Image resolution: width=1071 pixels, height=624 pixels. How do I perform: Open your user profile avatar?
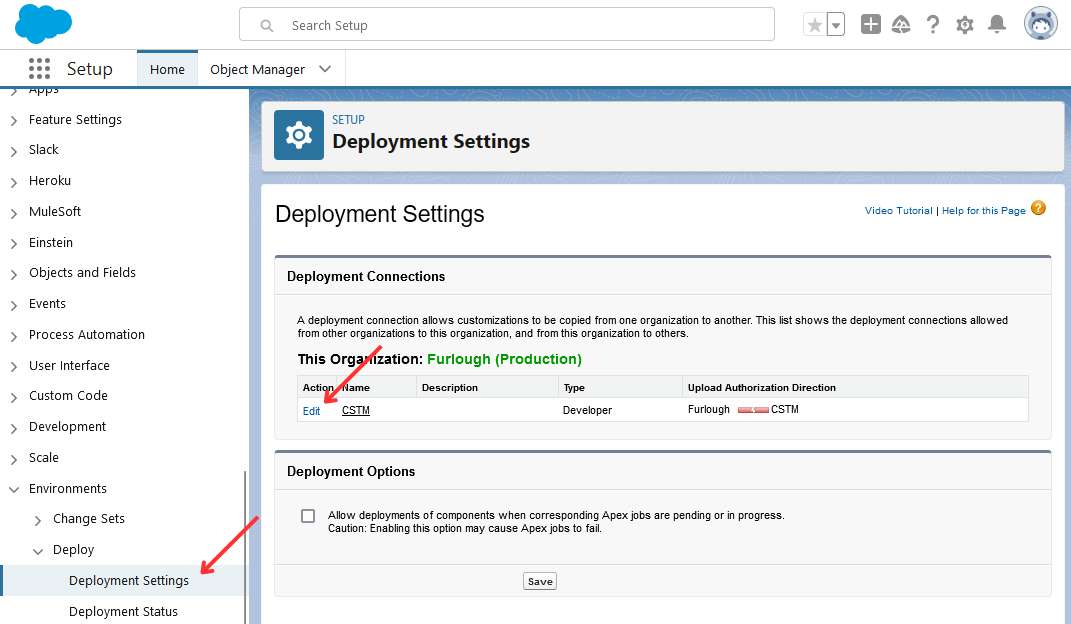[x=1040, y=22]
